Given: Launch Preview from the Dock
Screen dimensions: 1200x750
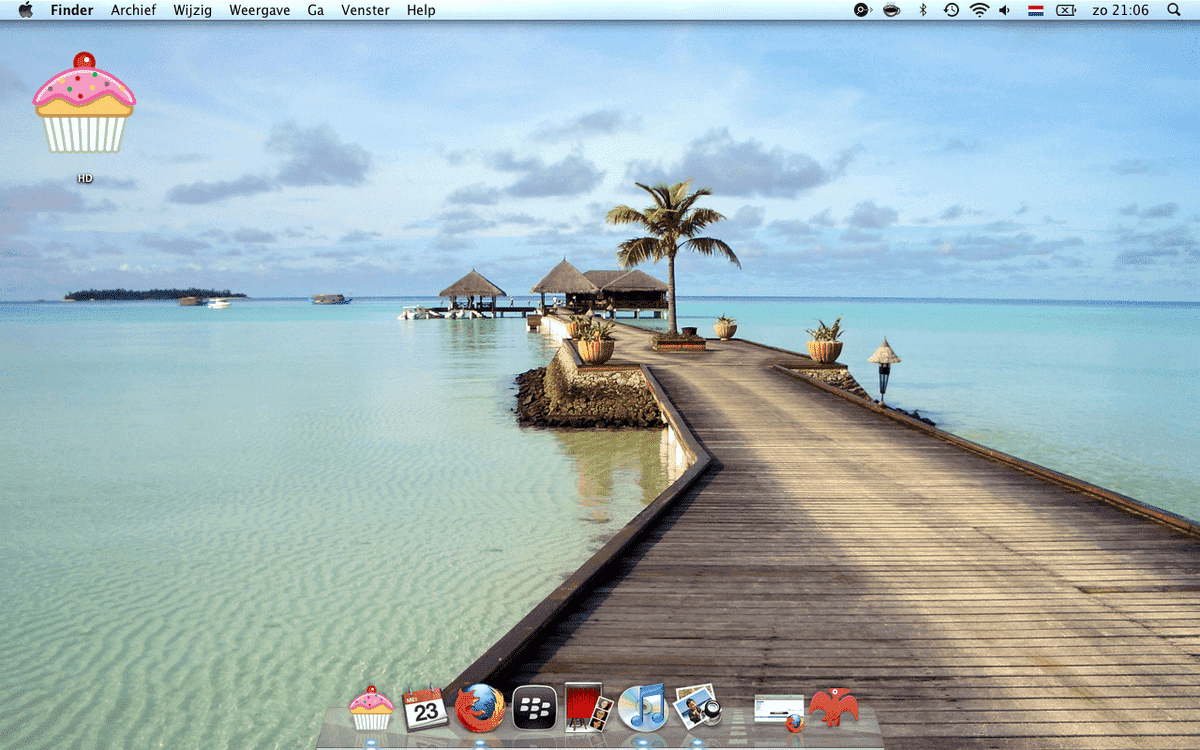Looking at the screenshot, I should coord(698,707).
